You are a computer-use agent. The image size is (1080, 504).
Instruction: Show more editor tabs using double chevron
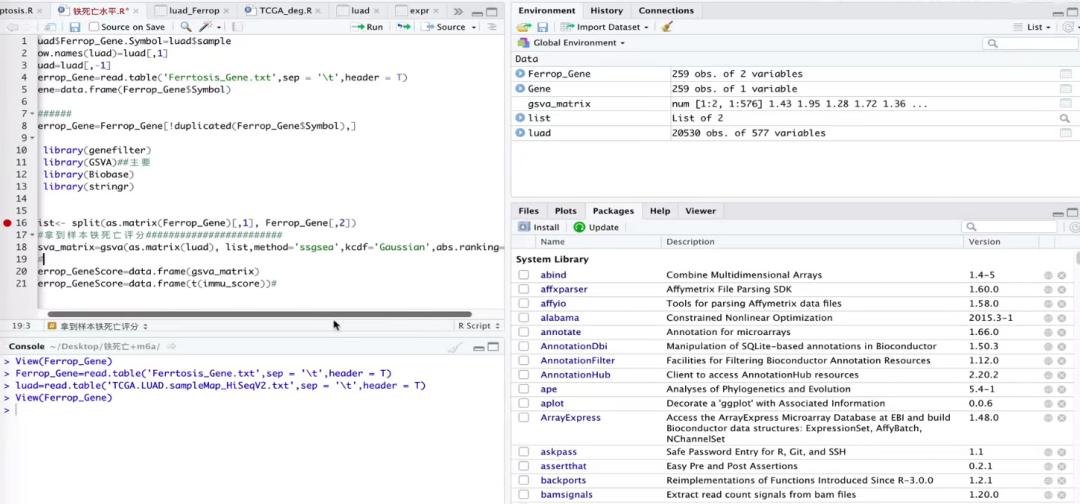[x=459, y=12]
